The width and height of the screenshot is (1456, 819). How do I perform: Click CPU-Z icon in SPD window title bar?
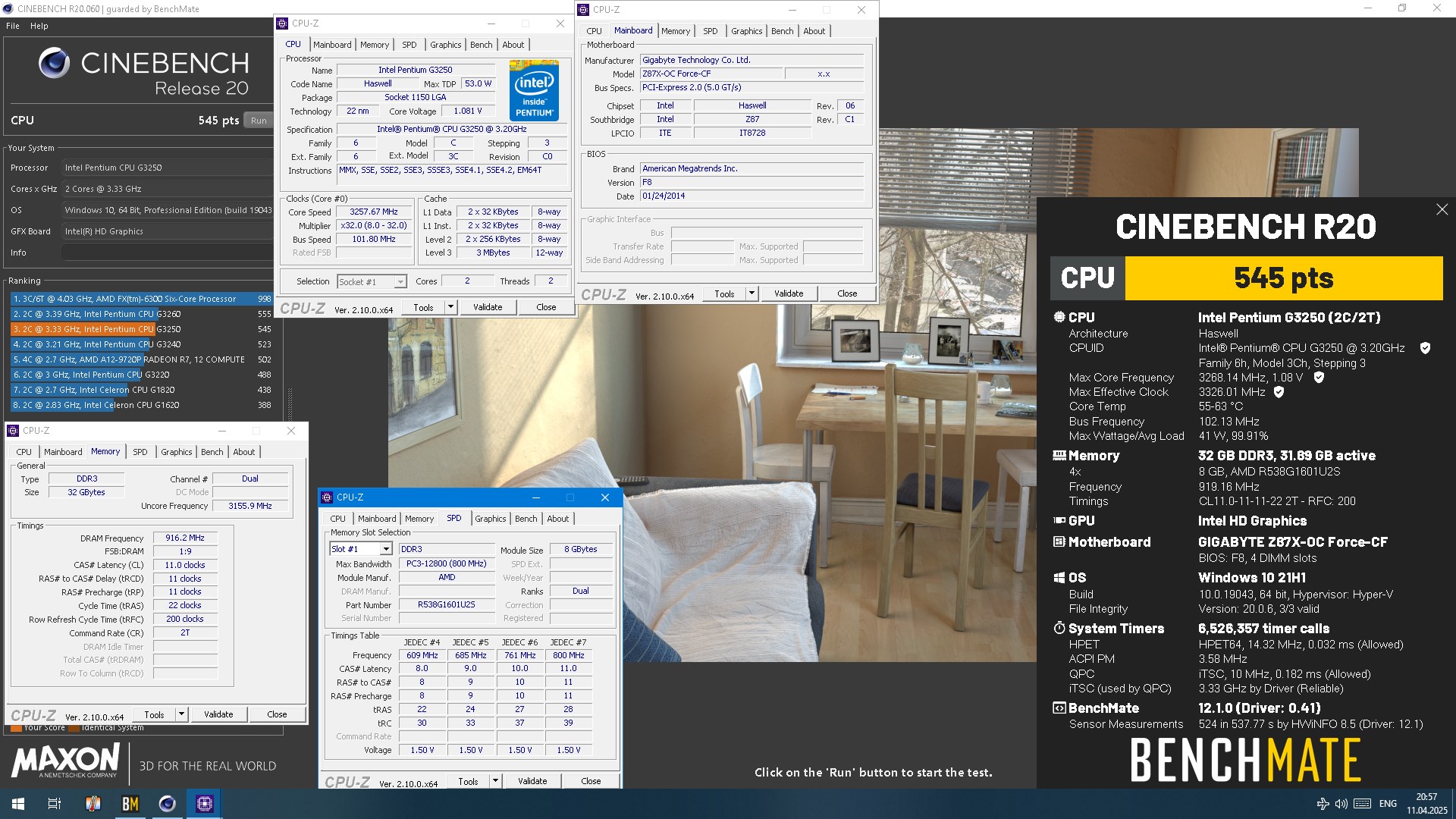[x=328, y=497]
